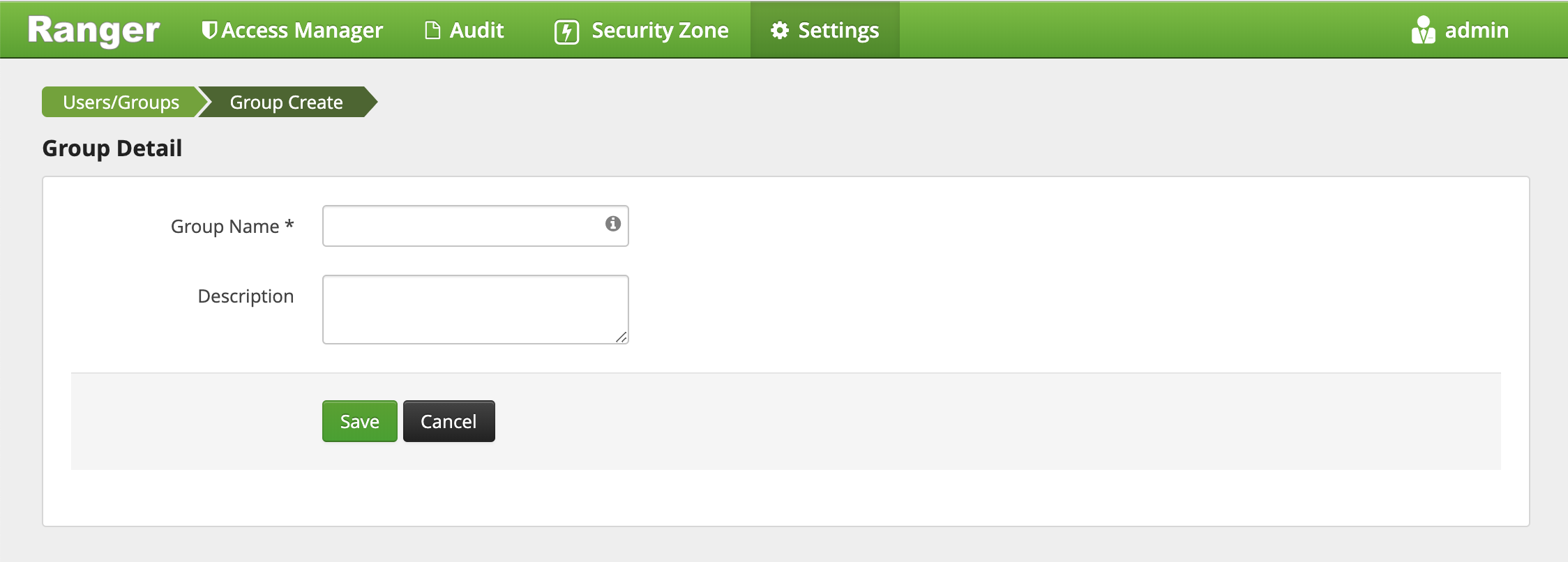Click the Audit document icon
This screenshot has width=1568, height=562.
click(432, 31)
